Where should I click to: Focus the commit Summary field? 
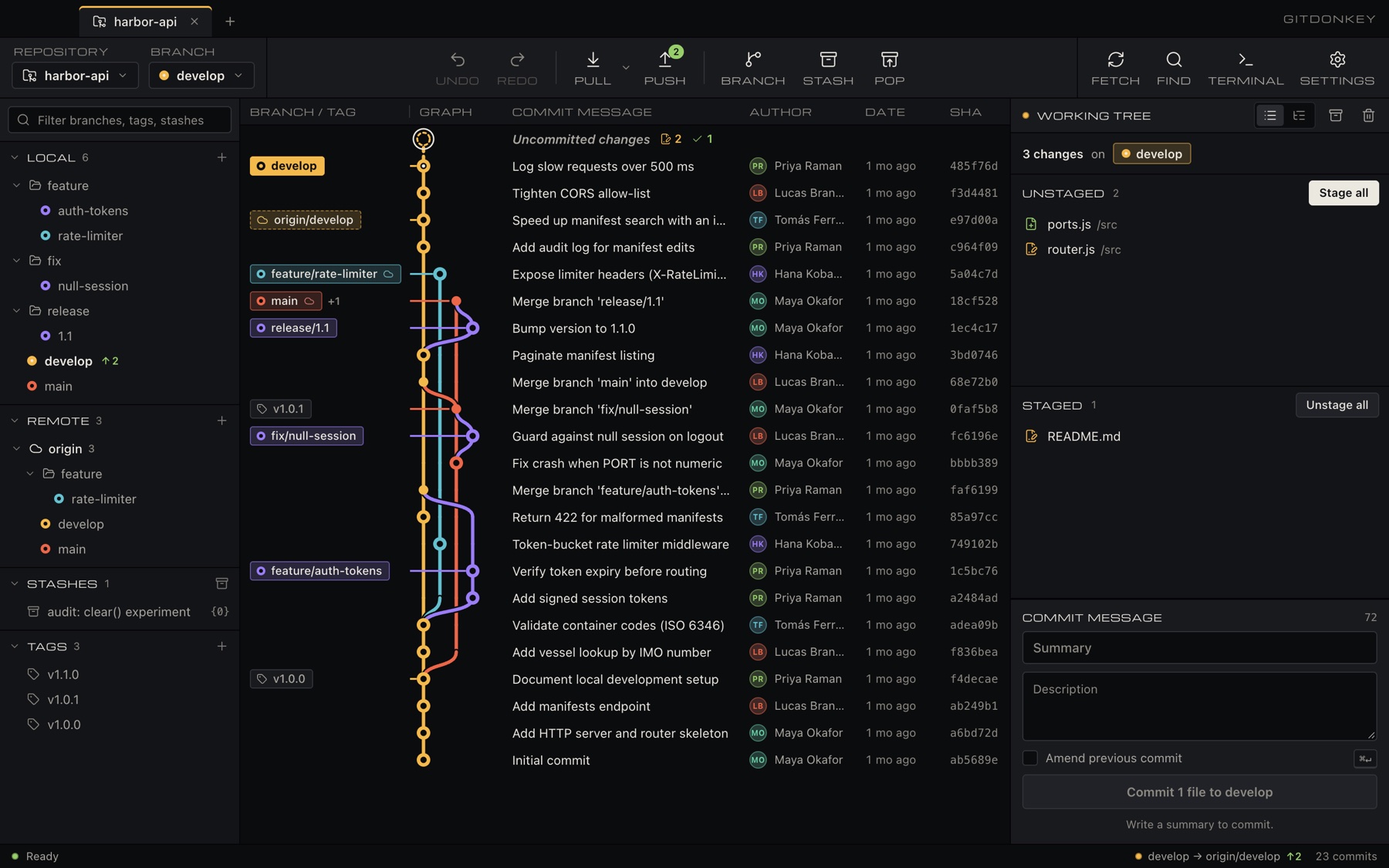(x=1199, y=648)
